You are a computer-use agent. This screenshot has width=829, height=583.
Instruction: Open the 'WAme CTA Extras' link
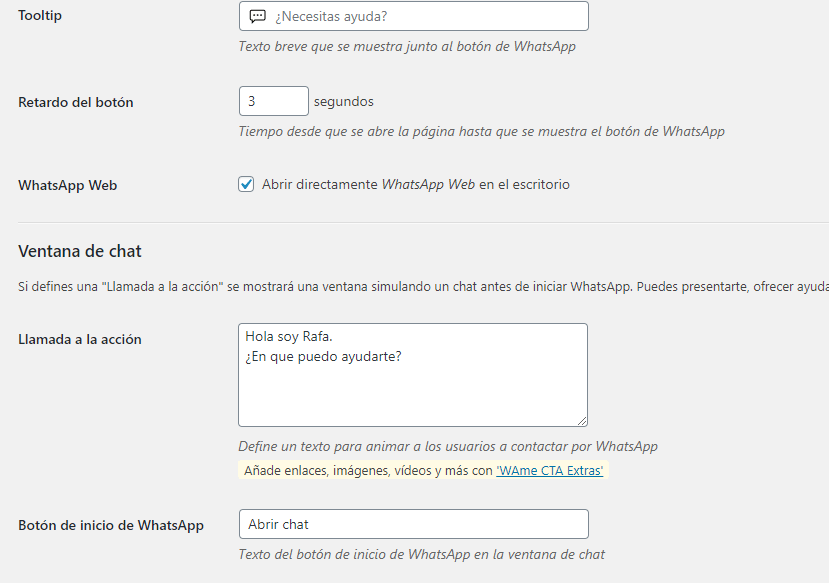tap(549, 470)
